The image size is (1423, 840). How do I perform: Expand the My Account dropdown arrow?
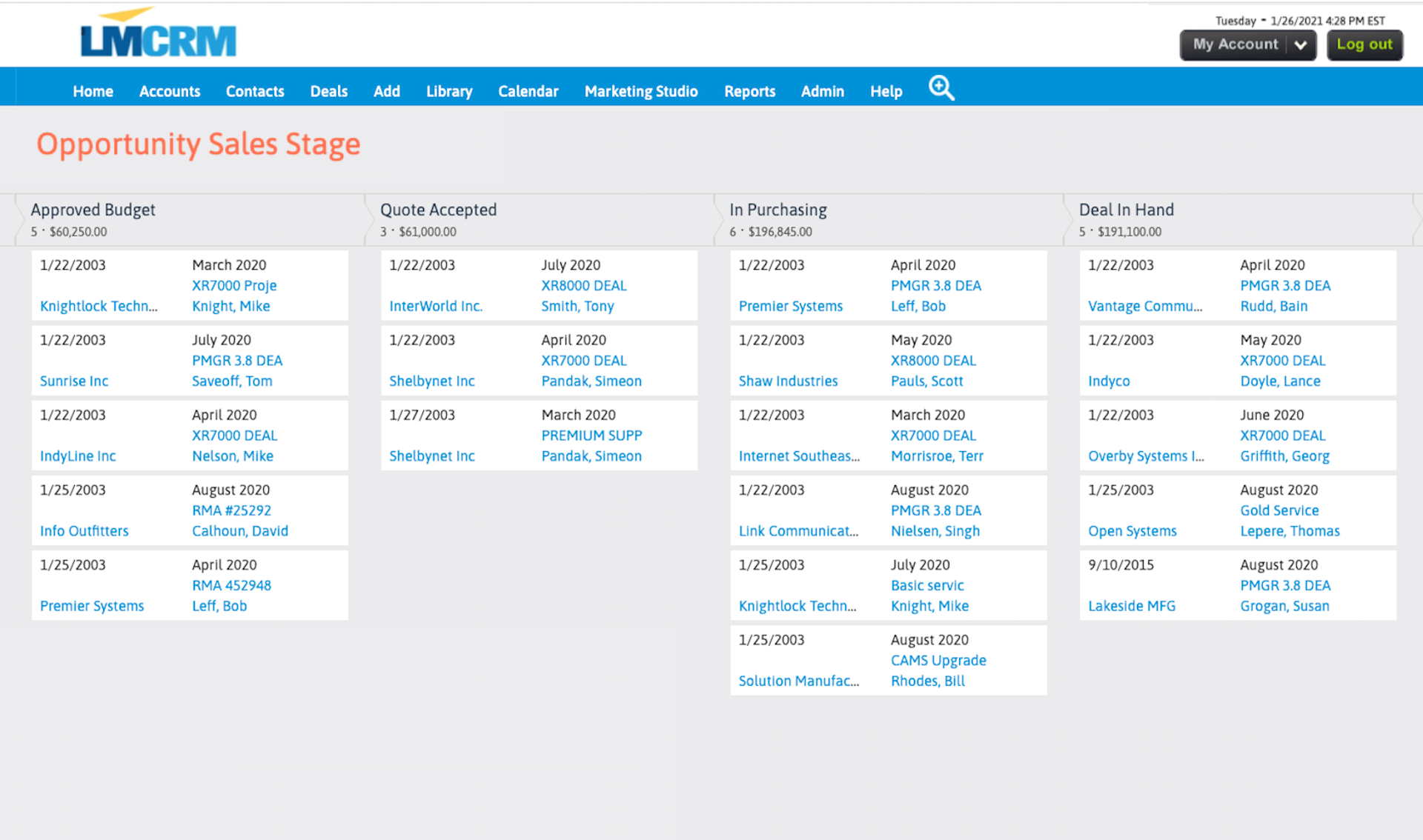click(1301, 45)
